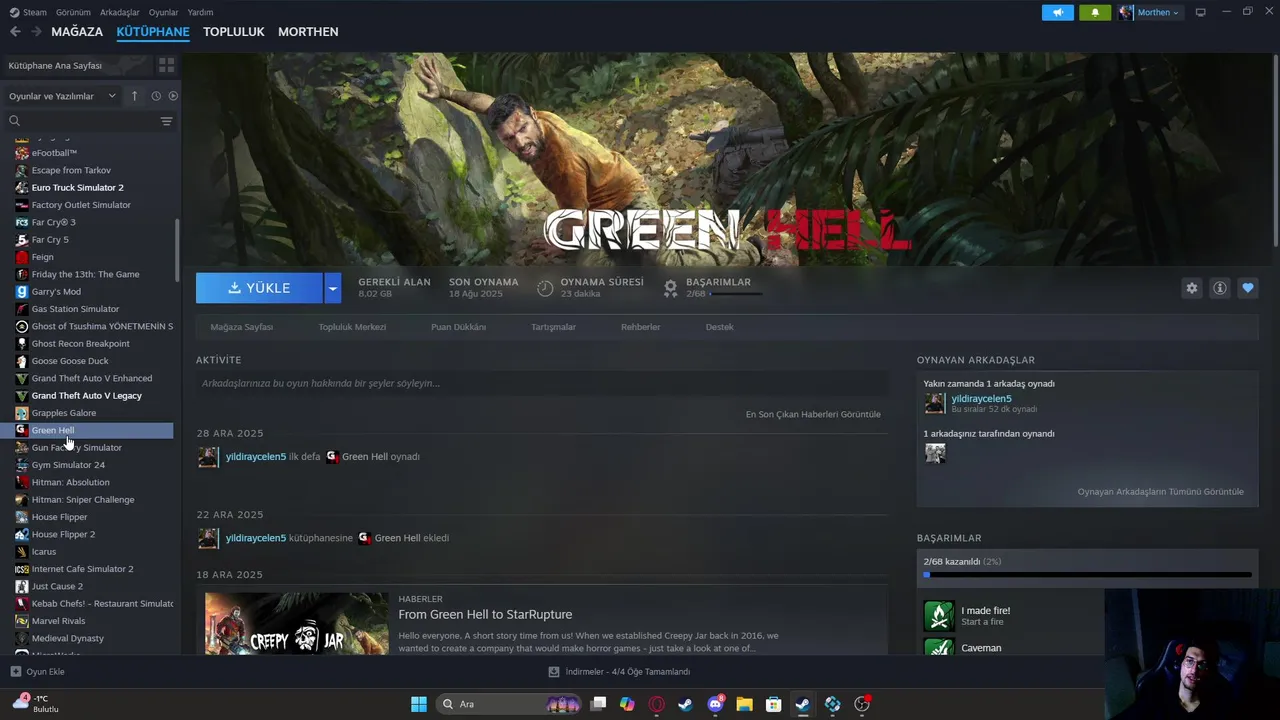
Task: Toggle the recent activity clock filter
Action: point(156,96)
